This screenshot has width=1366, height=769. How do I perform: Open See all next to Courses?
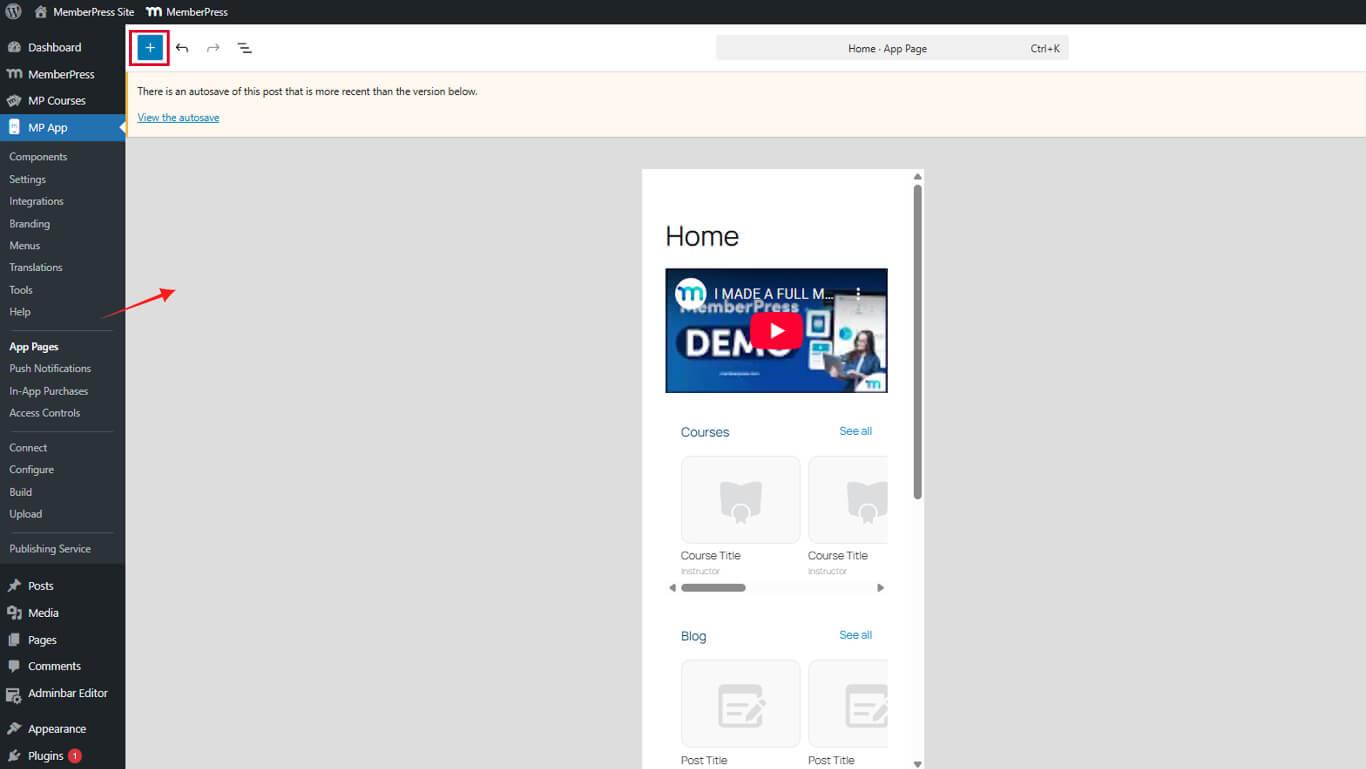[855, 431]
